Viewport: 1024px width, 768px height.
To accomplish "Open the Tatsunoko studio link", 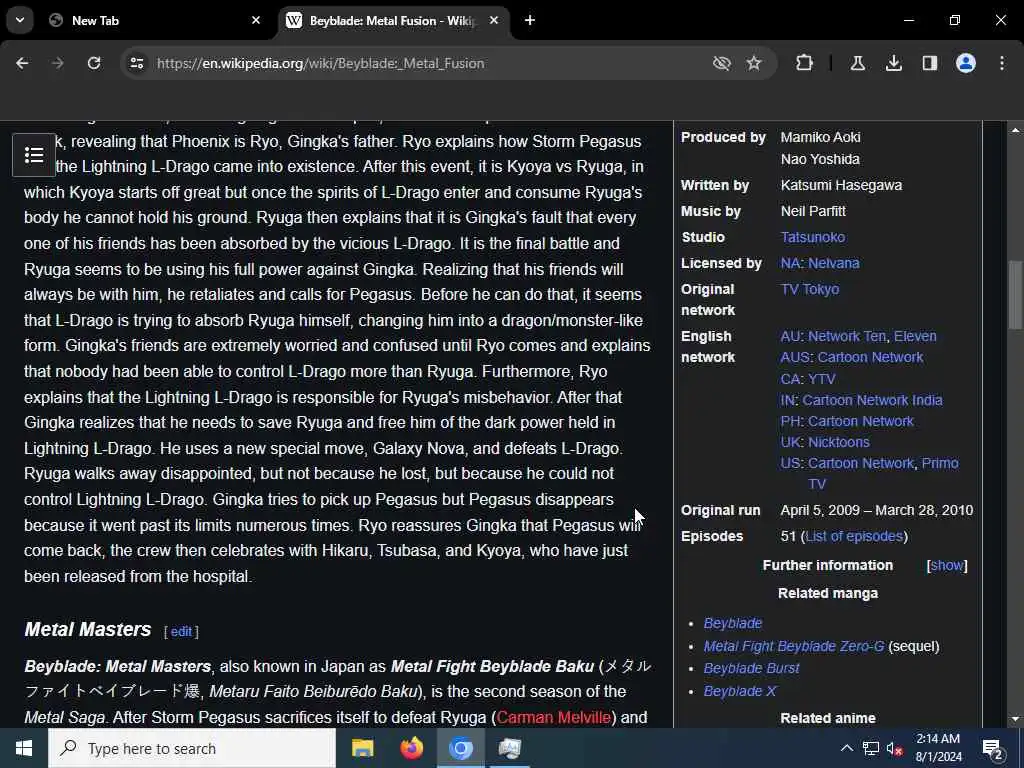I will (812, 237).
